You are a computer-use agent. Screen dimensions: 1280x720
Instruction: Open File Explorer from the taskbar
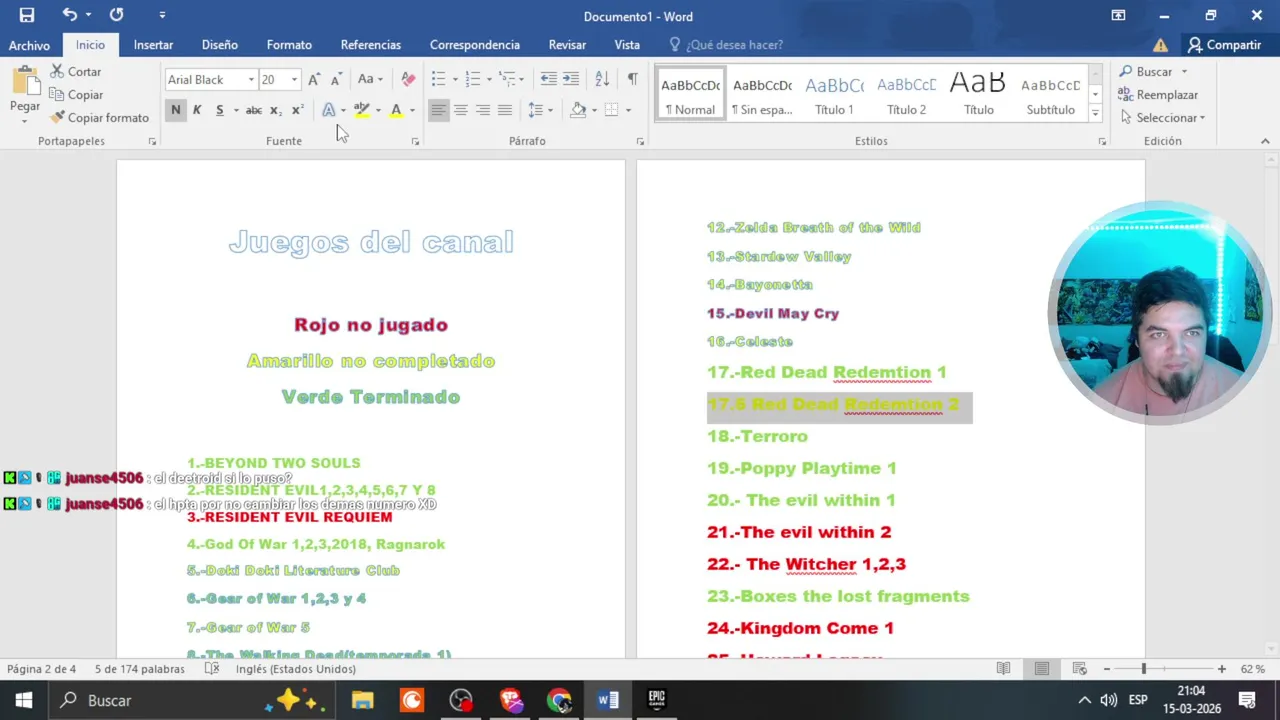362,700
